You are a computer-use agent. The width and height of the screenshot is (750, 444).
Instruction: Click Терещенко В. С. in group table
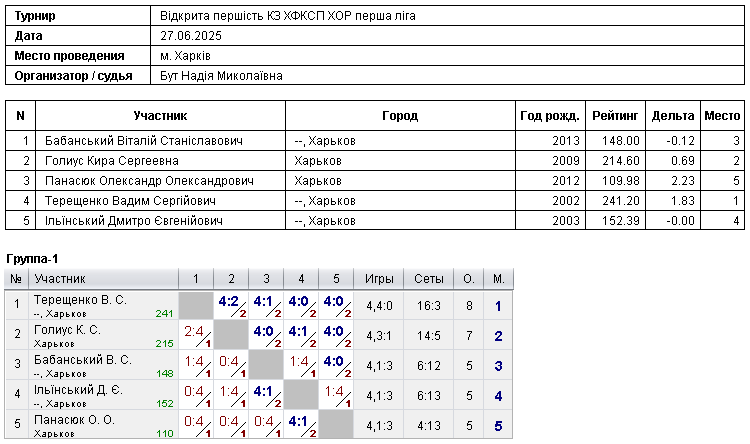click(x=80, y=300)
